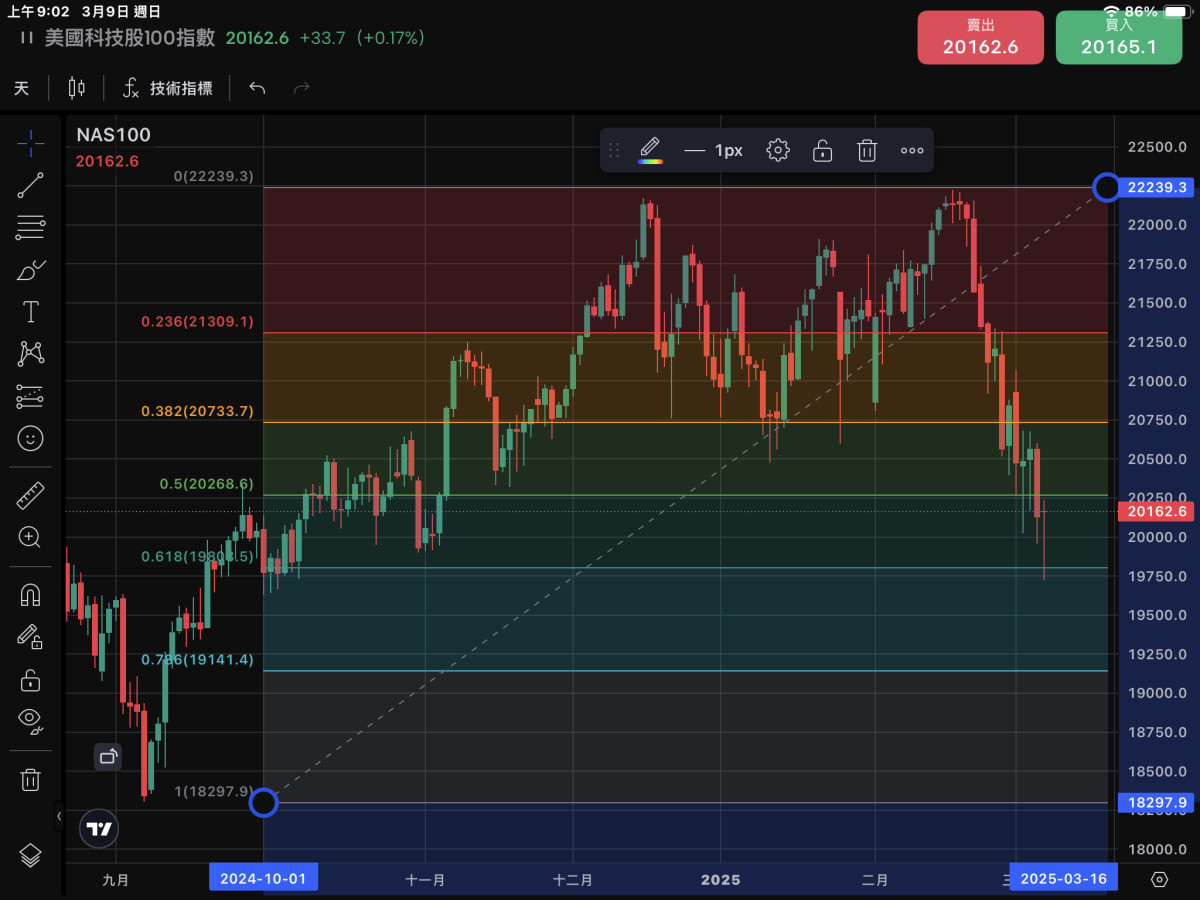
Task: Click the bring-to-front icon near chart bottom-left
Action: click(x=108, y=756)
